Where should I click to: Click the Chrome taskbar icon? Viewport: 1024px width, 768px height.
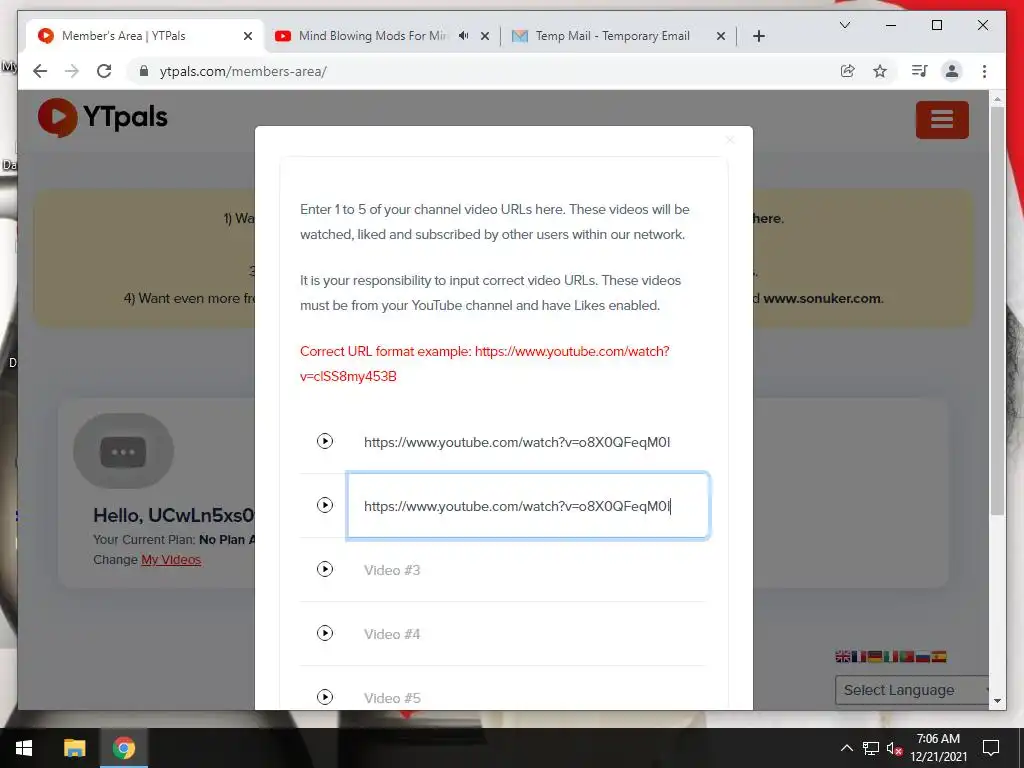pos(123,748)
